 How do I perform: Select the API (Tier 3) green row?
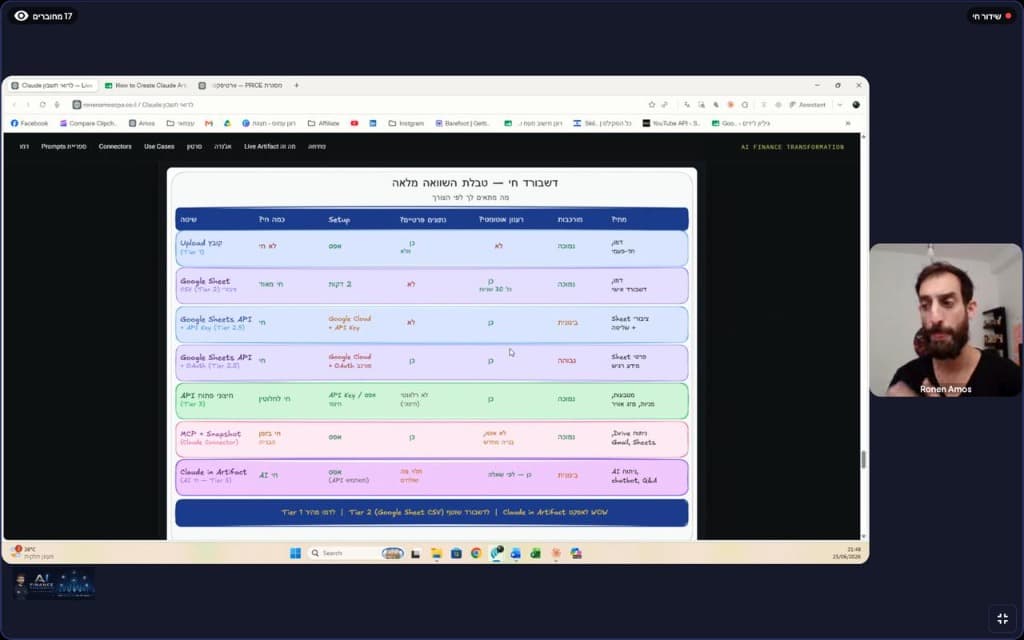coord(432,400)
